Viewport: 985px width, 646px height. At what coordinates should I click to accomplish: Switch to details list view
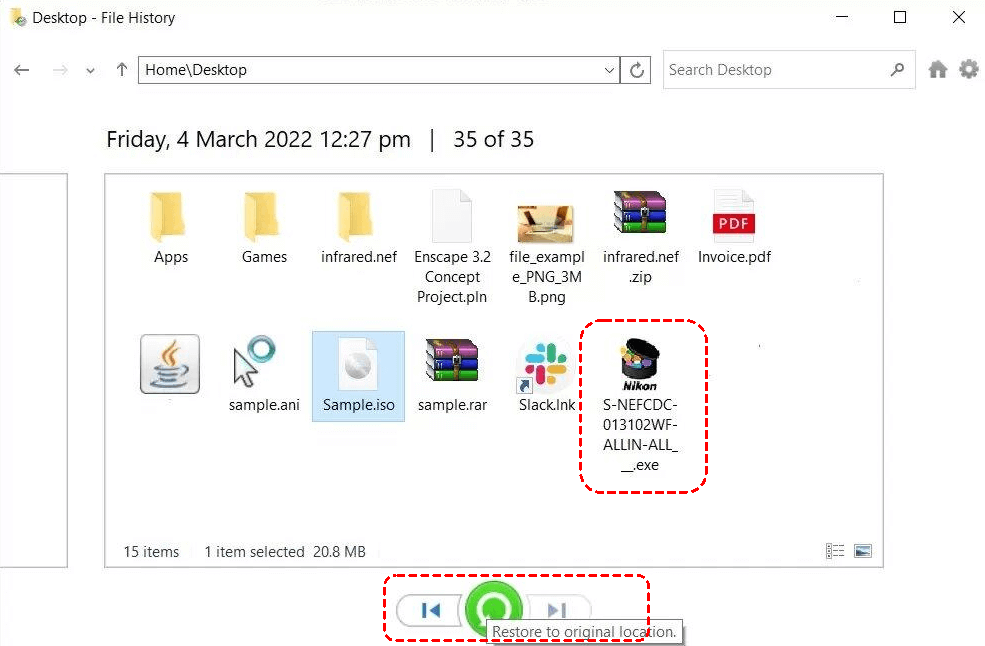point(835,551)
